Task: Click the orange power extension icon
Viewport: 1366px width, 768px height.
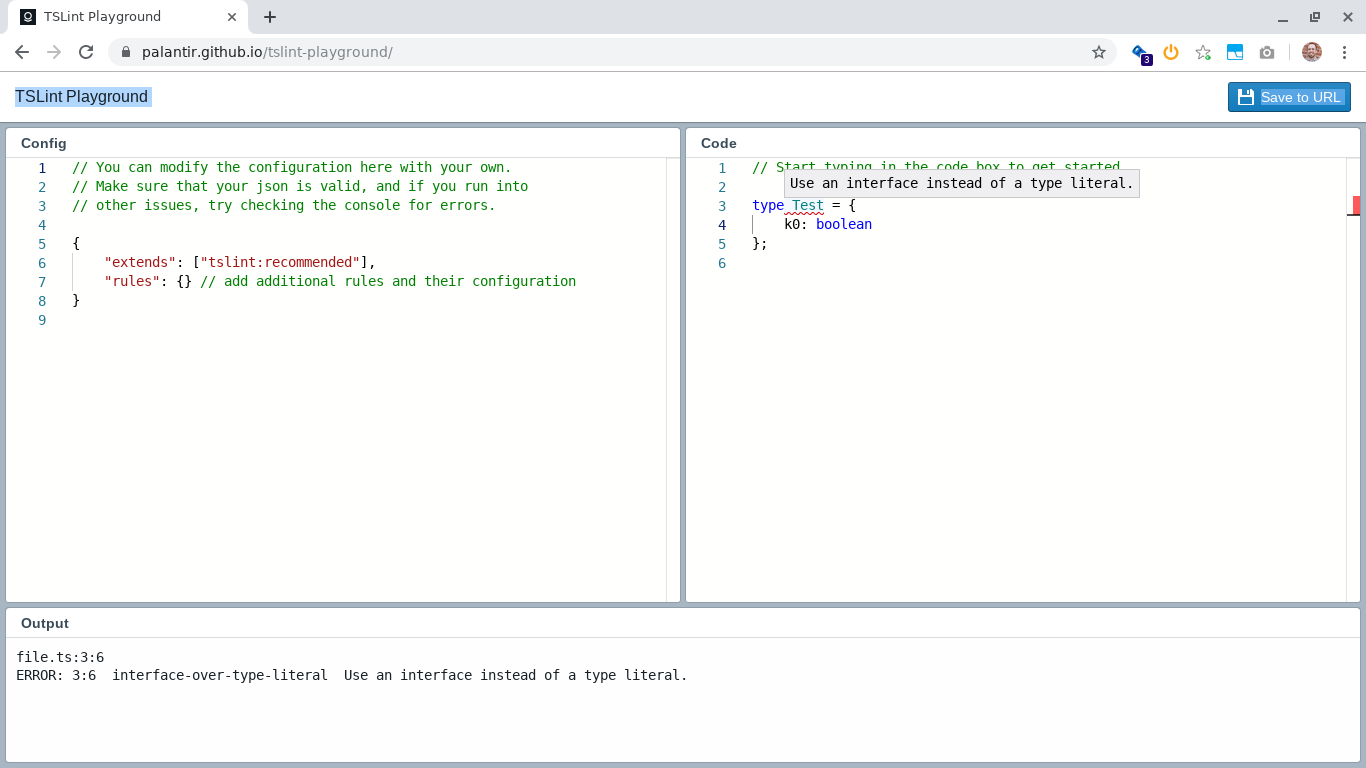Action: (1171, 52)
